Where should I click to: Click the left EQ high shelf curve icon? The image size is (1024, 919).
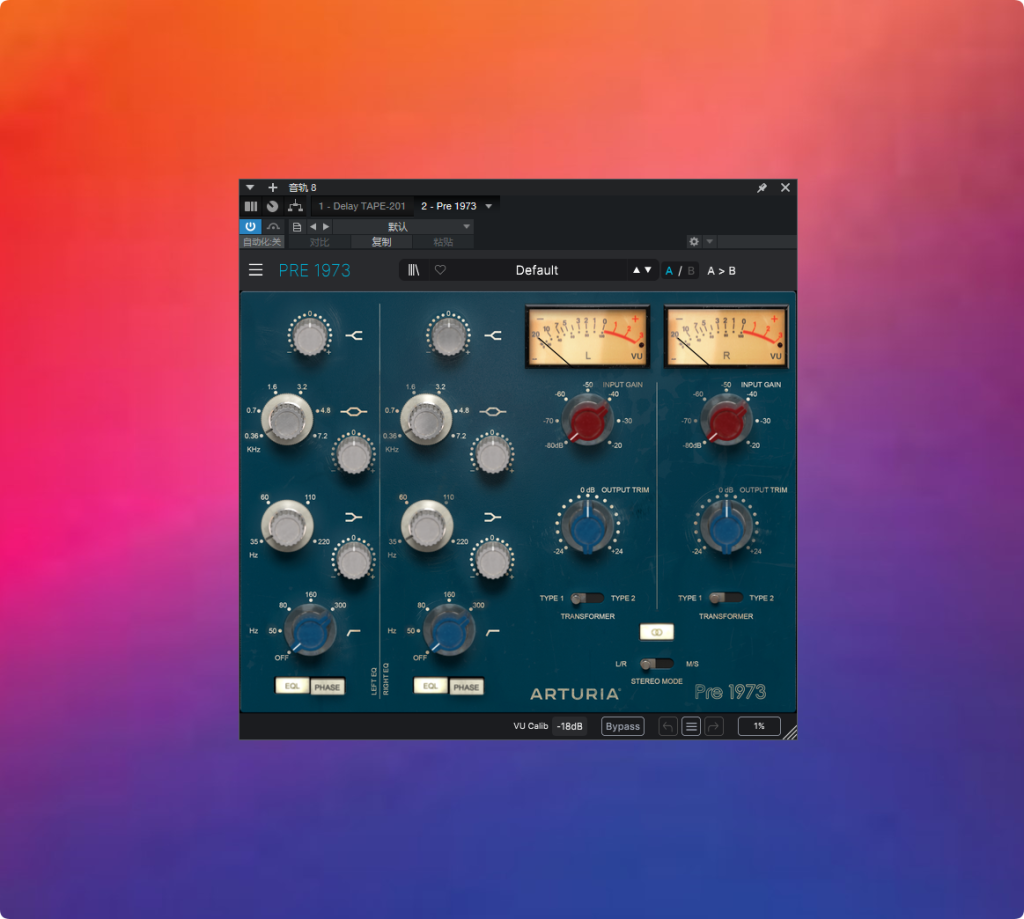[x=354, y=336]
